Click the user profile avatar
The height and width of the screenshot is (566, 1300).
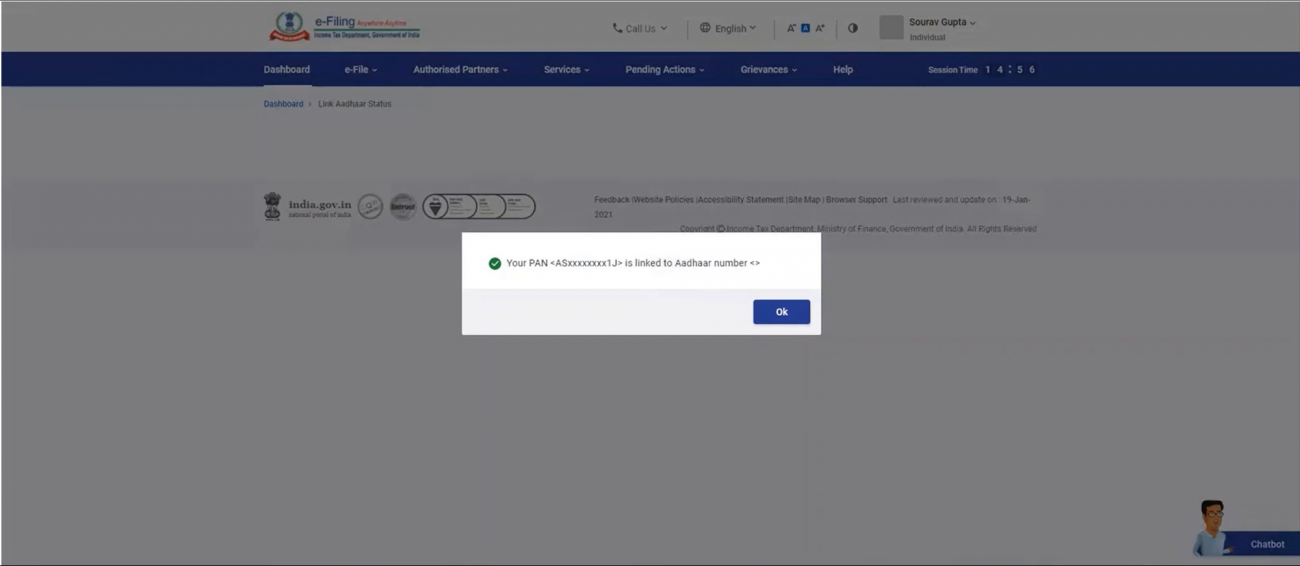tap(891, 28)
